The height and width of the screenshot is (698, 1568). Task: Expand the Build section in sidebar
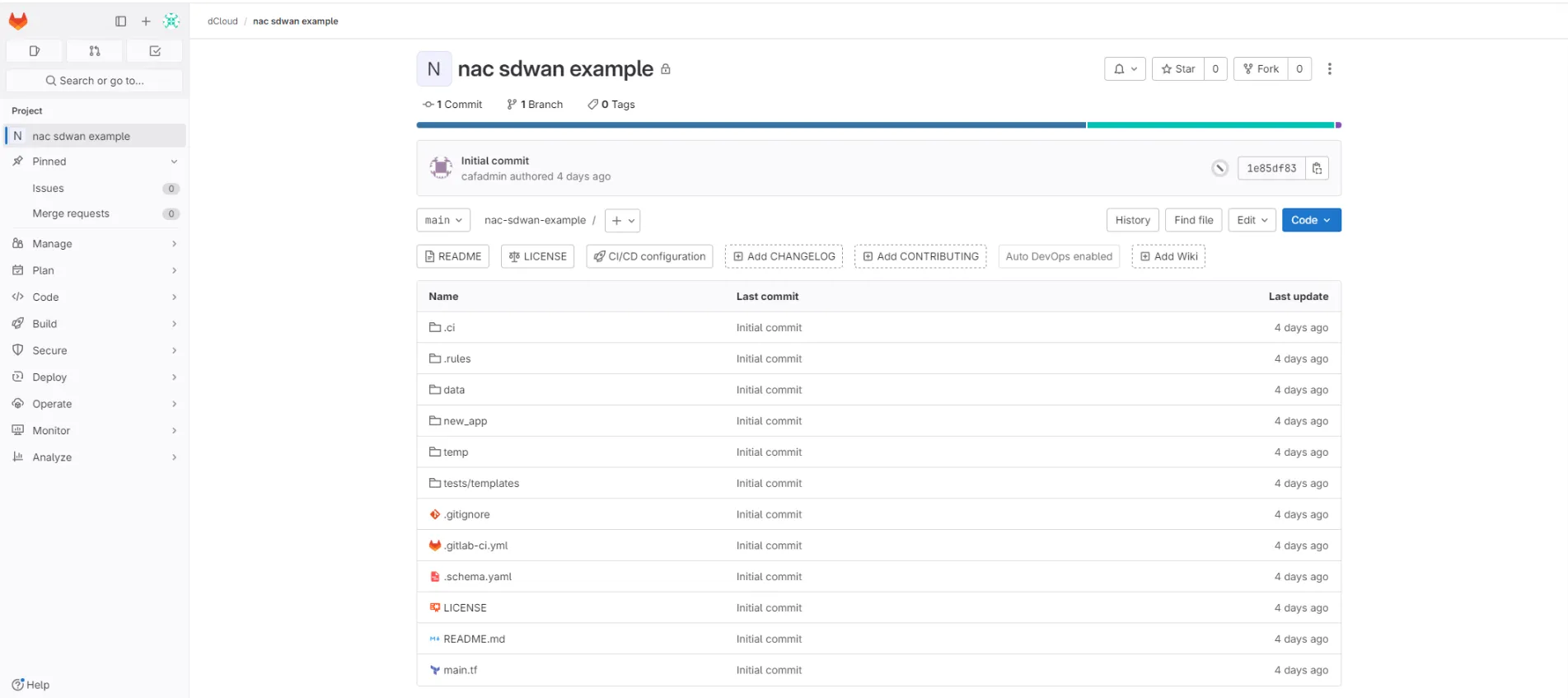point(95,324)
